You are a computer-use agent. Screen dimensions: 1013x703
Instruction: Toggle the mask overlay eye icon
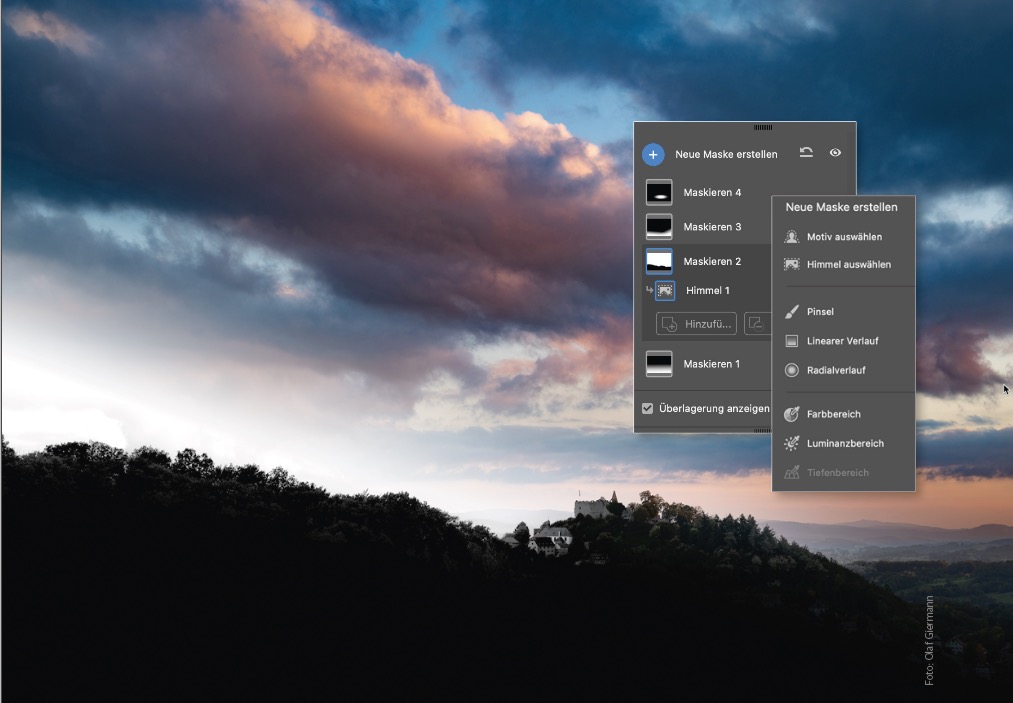pyautogui.click(x=835, y=152)
